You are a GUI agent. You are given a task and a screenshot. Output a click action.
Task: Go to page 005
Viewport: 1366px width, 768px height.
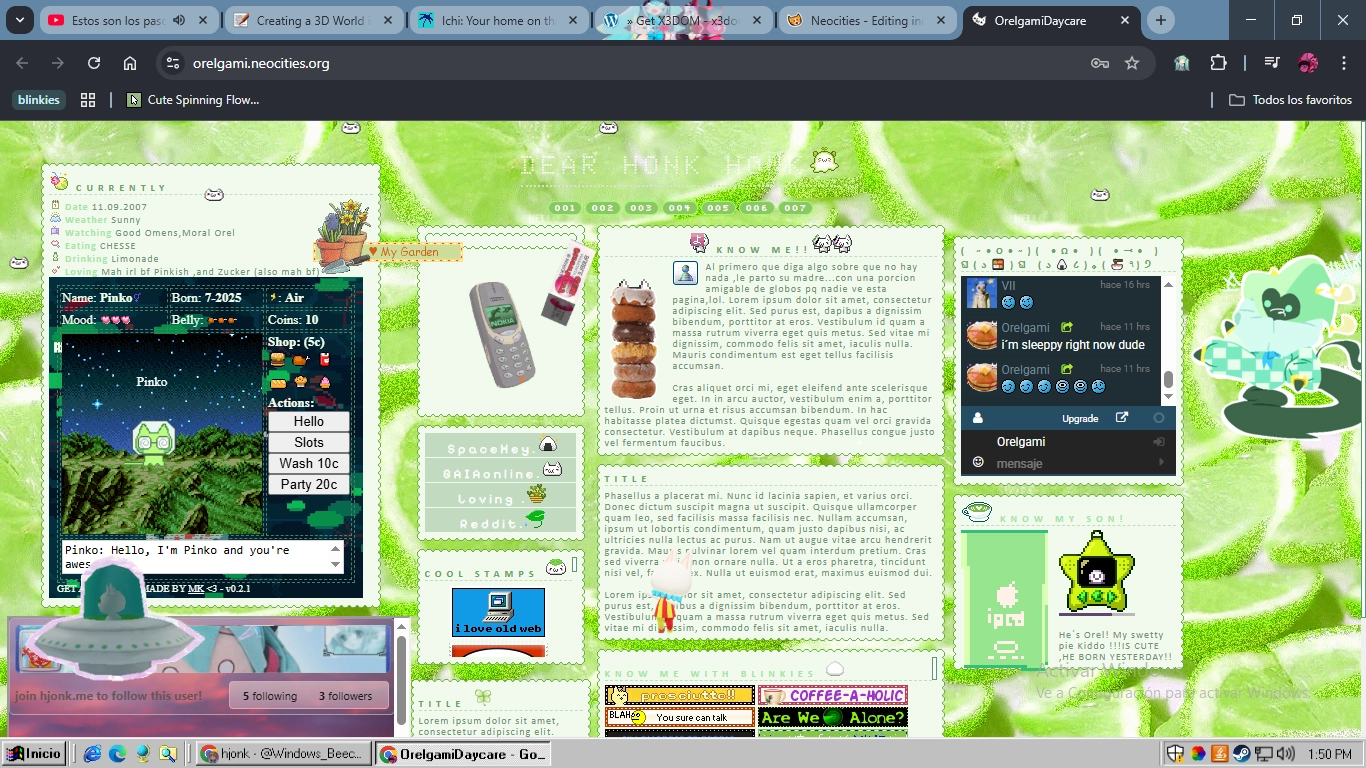point(718,208)
